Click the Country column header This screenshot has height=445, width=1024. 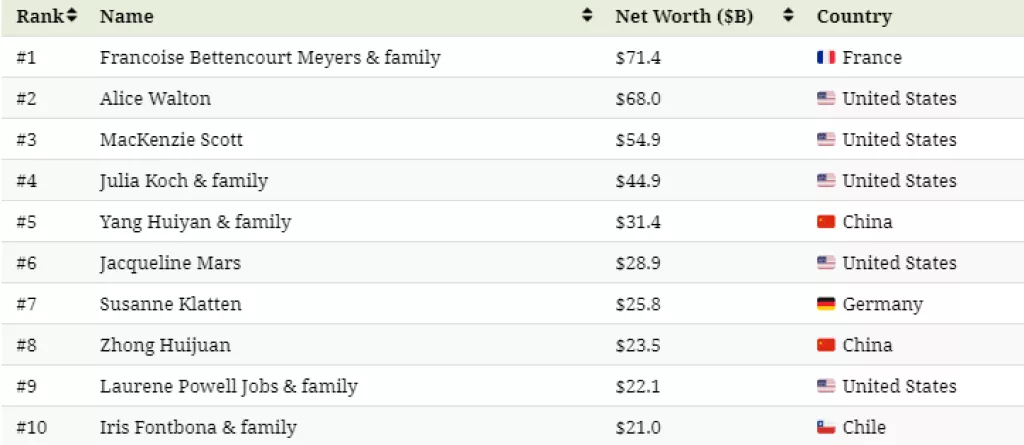(853, 16)
